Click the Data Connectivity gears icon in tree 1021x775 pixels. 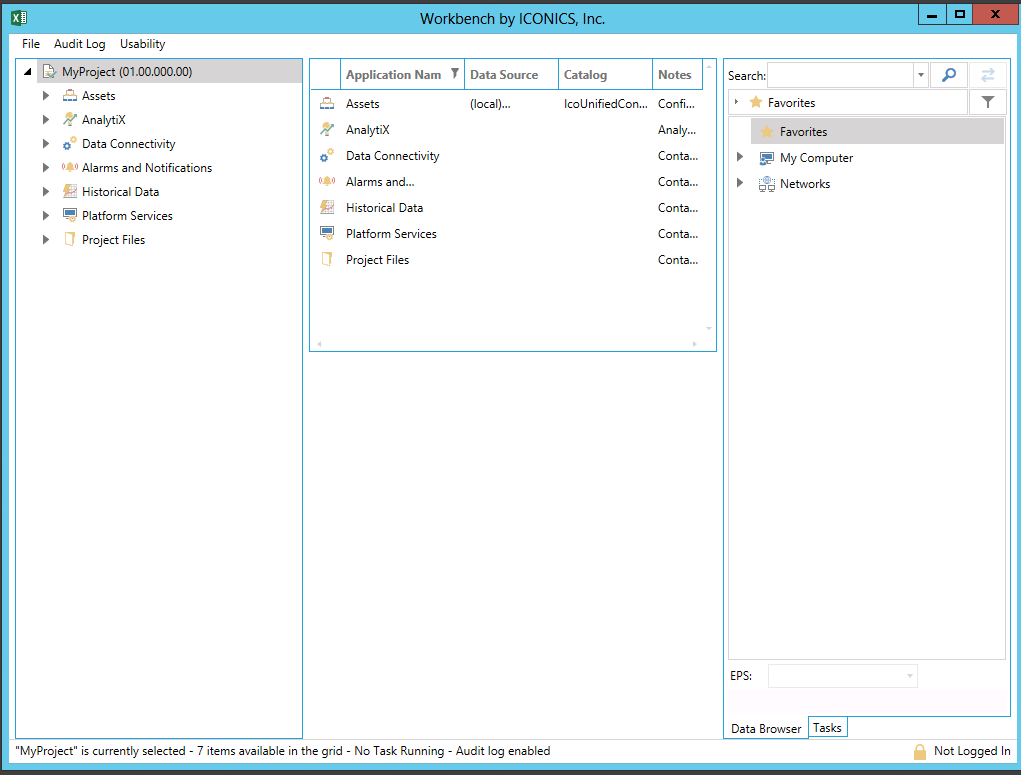tap(70, 144)
